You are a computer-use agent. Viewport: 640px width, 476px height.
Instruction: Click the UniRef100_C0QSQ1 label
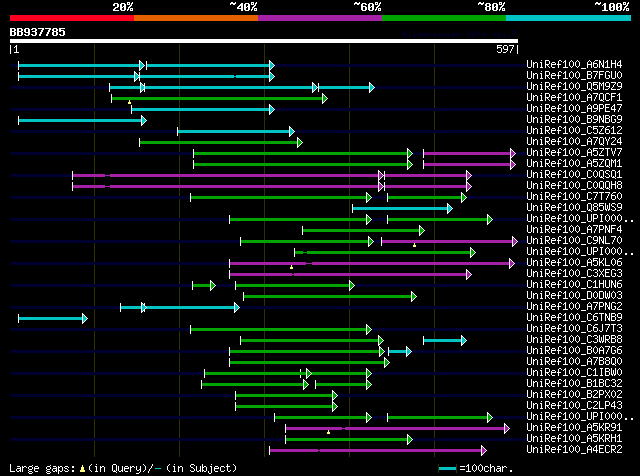tap(574, 175)
